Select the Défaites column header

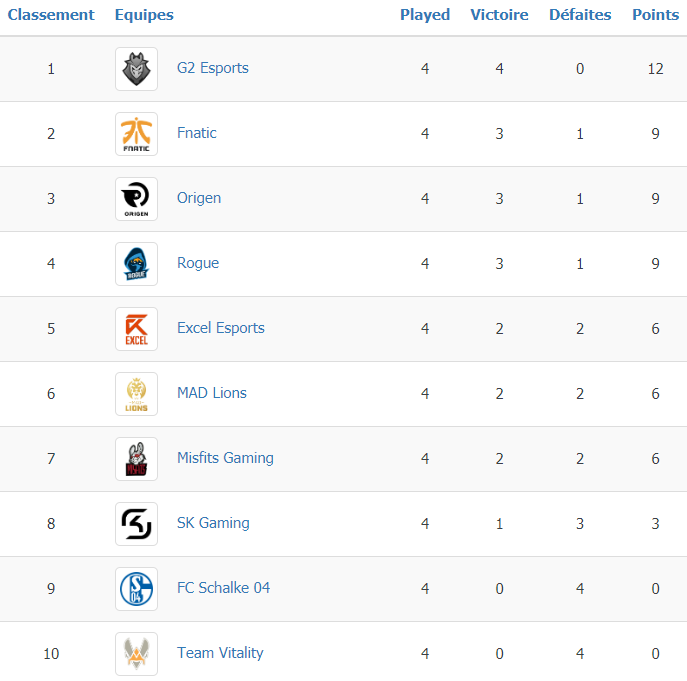pyautogui.click(x=580, y=14)
